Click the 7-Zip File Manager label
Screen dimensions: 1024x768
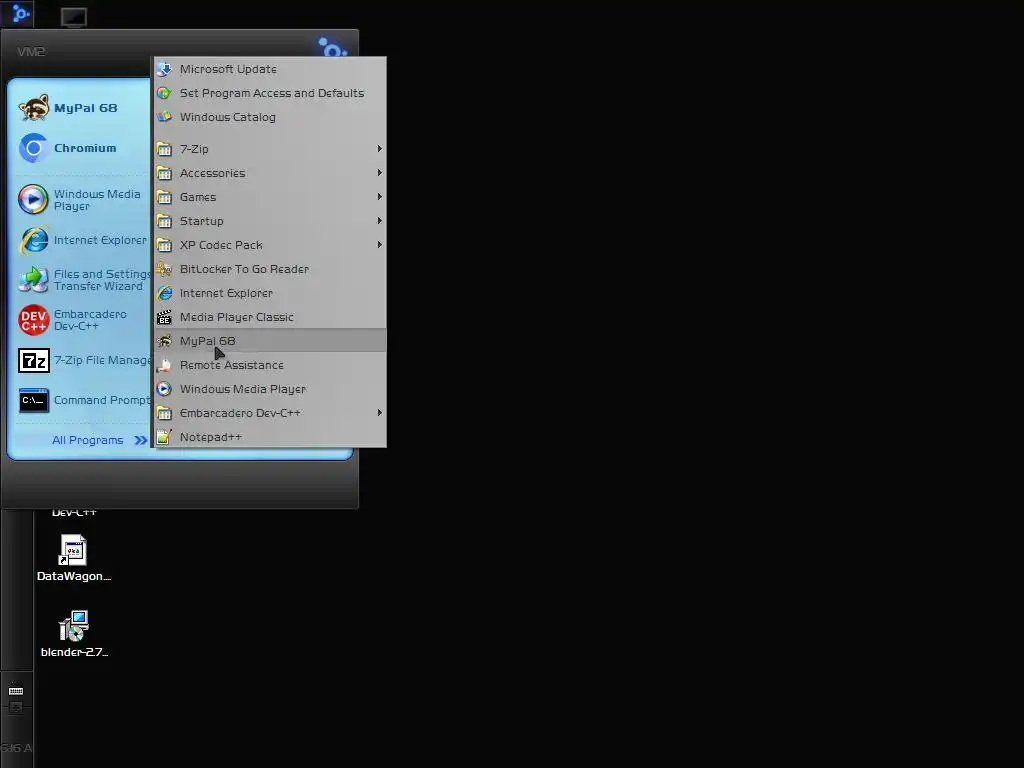[x=102, y=360]
